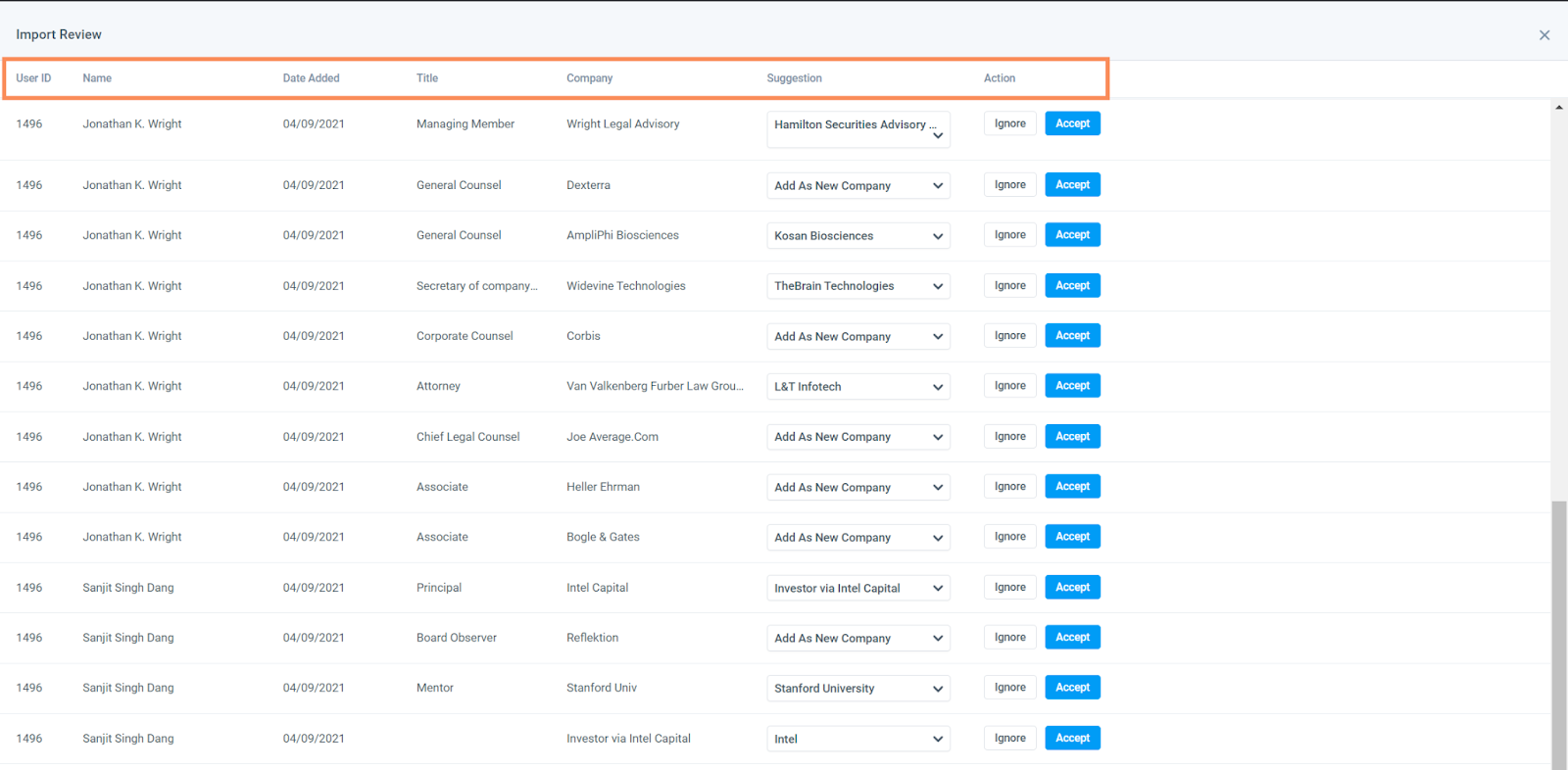Select 'Managing Member' title cell
1568x770 pixels.
click(465, 124)
